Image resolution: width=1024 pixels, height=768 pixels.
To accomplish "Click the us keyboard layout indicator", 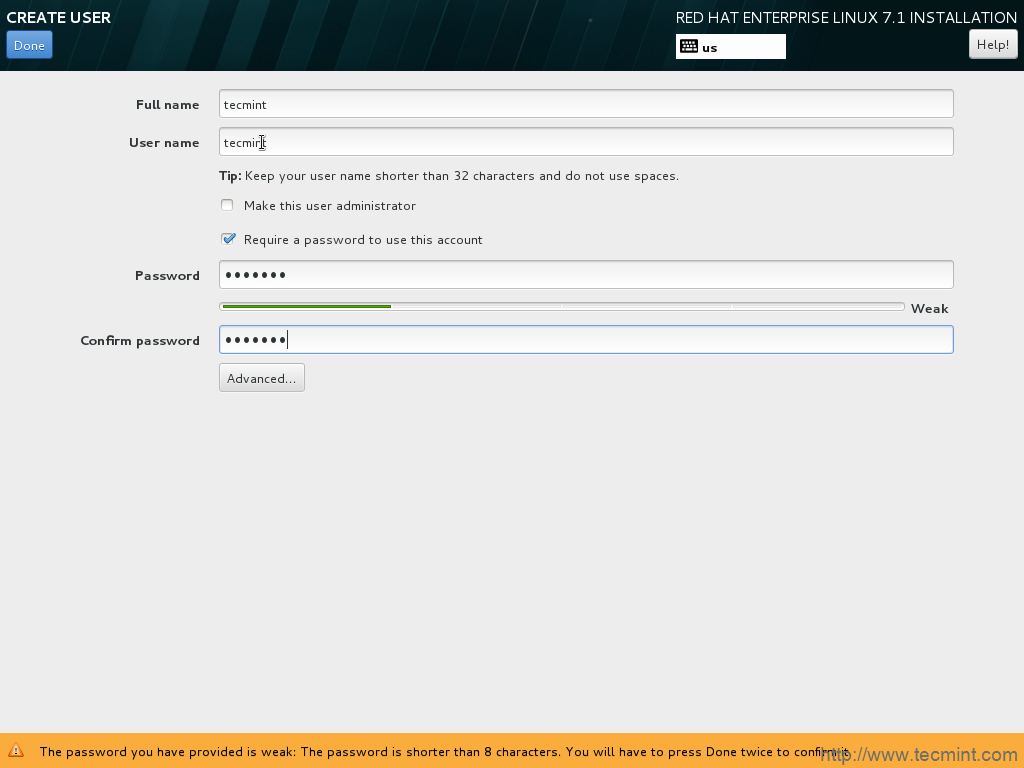I will pyautogui.click(x=730, y=46).
